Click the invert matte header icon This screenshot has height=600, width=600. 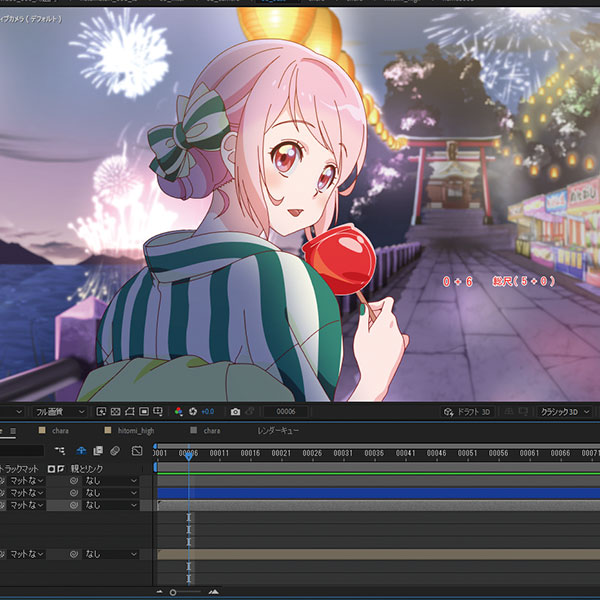[60, 469]
